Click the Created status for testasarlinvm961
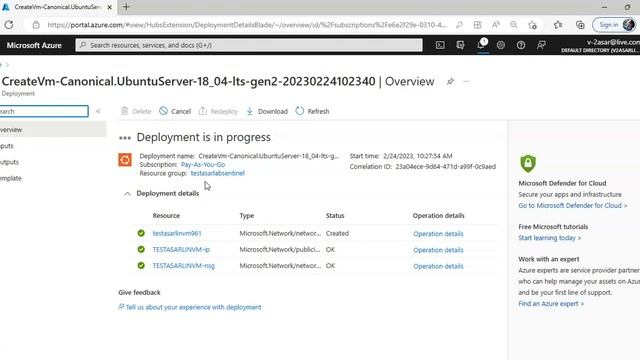 337,233
